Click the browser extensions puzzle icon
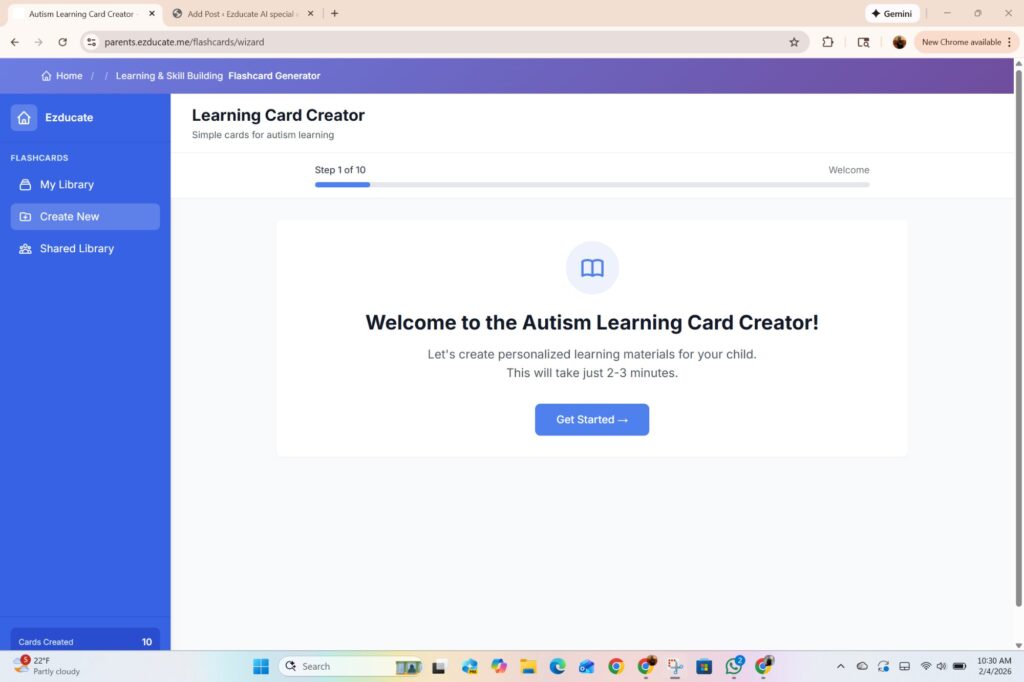The width and height of the screenshot is (1024, 682). point(827,42)
